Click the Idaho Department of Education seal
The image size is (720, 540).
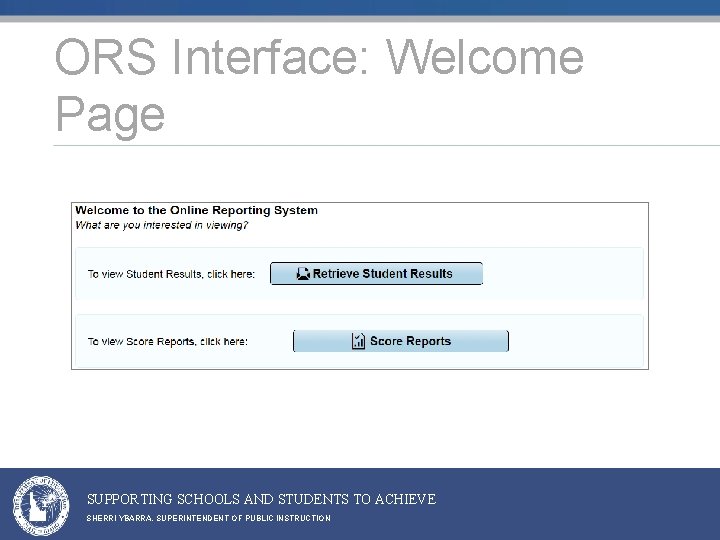pos(41,506)
